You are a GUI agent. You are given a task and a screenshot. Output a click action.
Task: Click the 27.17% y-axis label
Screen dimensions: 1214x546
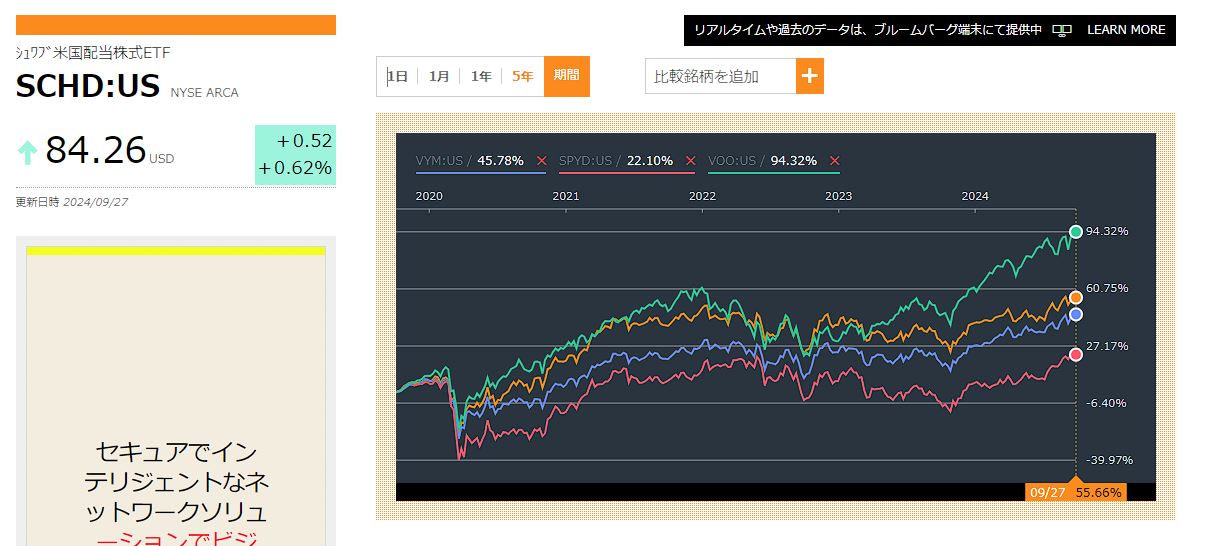coord(1107,346)
